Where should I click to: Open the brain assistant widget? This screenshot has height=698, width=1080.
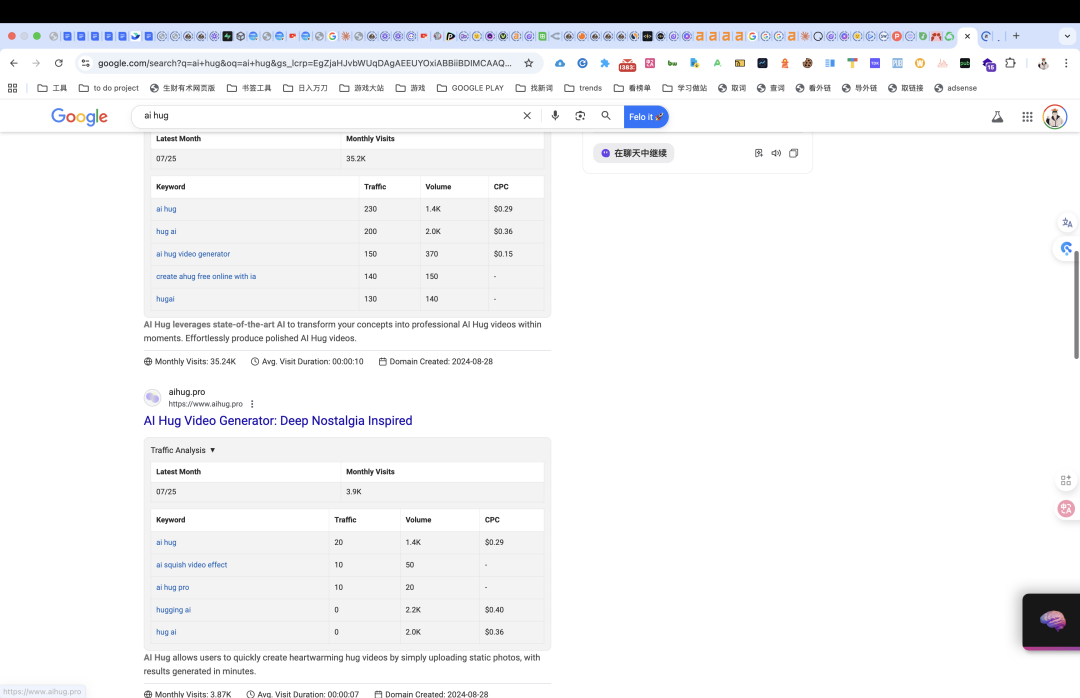[1052, 621]
